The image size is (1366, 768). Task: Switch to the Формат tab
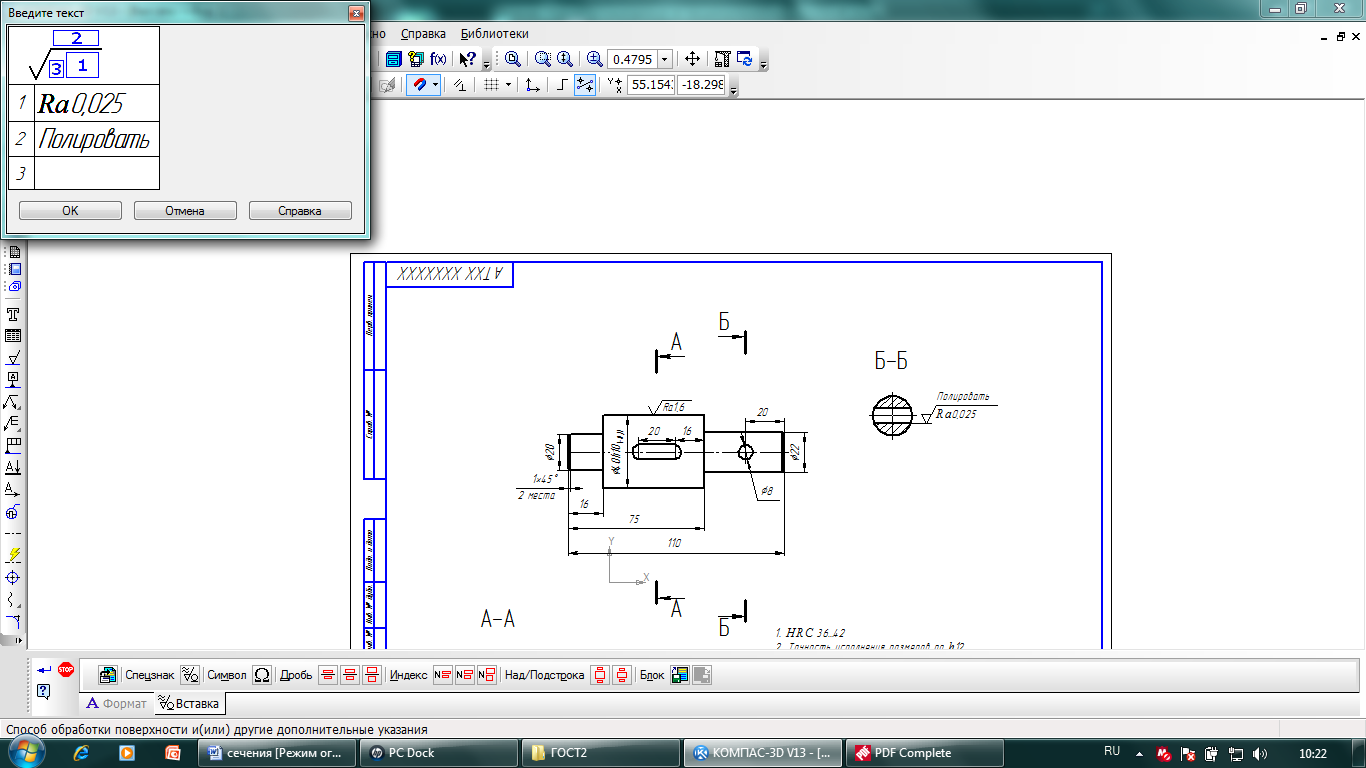(x=117, y=703)
